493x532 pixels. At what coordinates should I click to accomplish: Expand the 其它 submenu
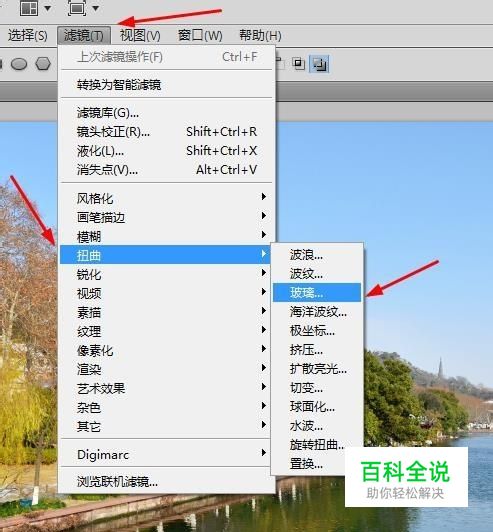click(165, 425)
